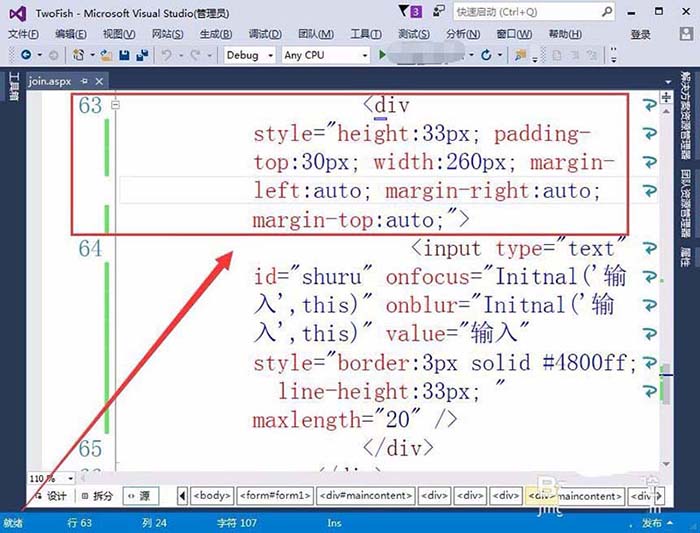
Task: Collapse the div block on line 63
Action: (116, 105)
